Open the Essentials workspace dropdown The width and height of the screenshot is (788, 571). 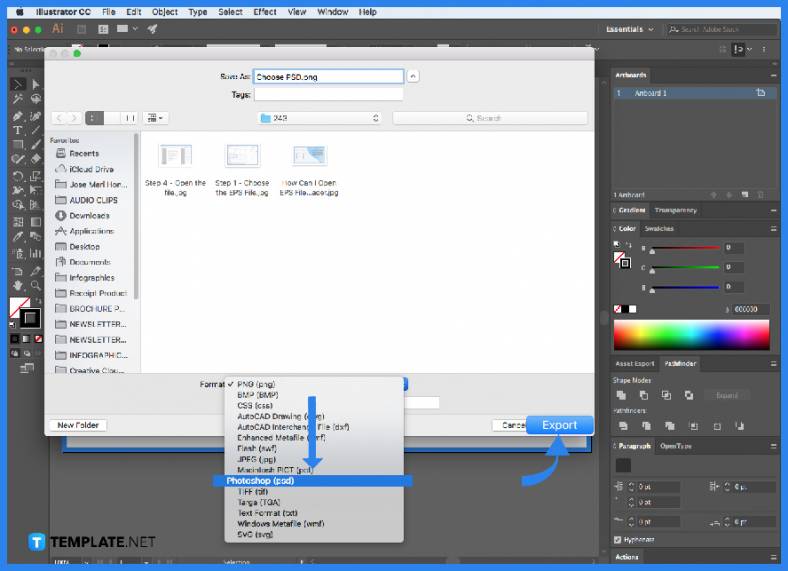tap(631, 29)
